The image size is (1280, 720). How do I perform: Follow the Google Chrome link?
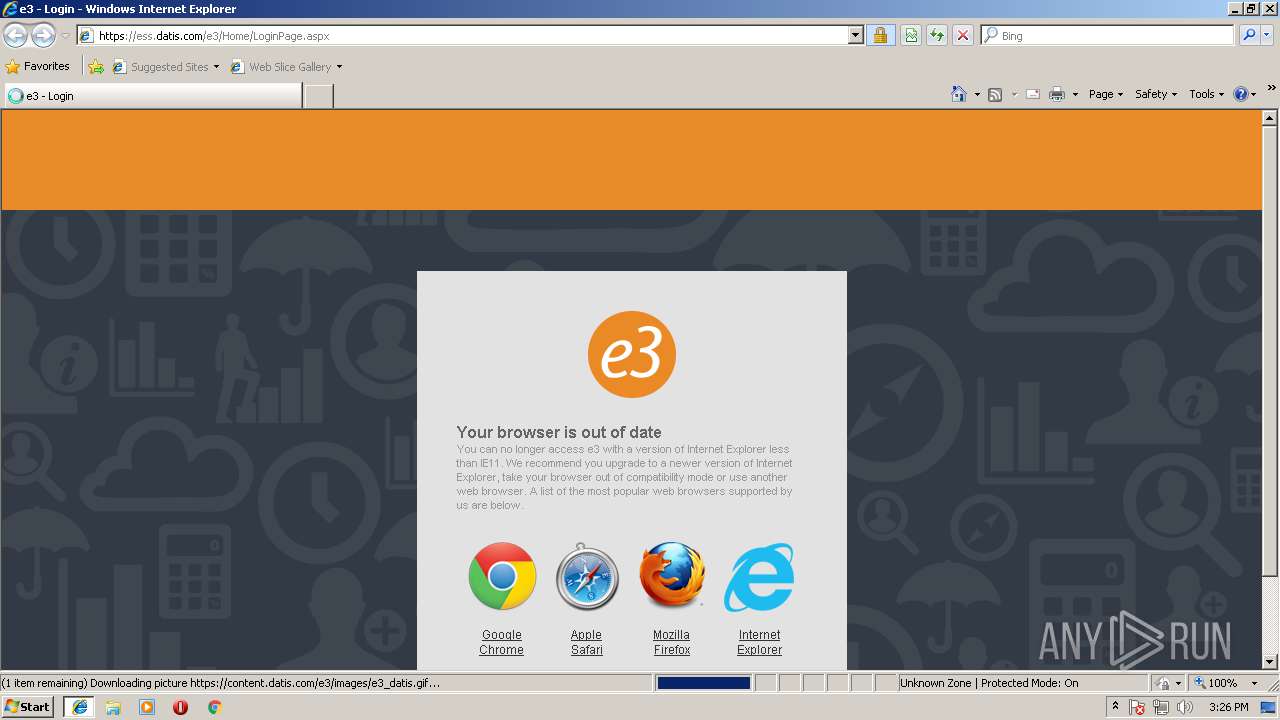click(x=501, y=642)
